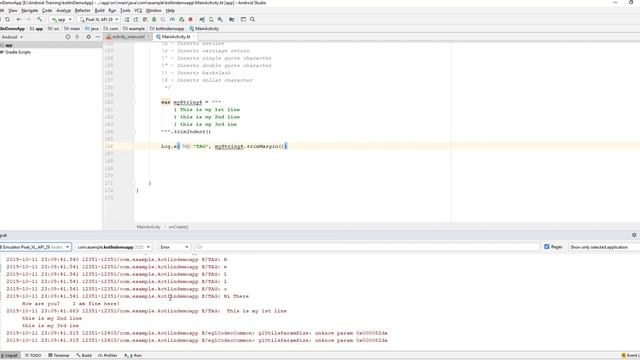Toggle the Regex checkbox in Logcat
640x360 pixels.
[x=547, y=247]
